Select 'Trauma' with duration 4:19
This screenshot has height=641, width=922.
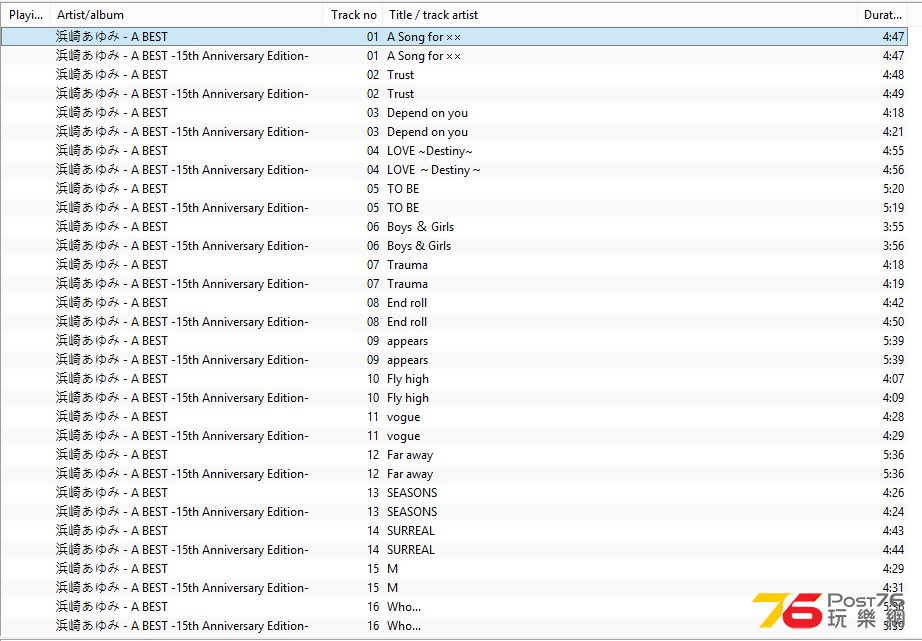tap(407, 284)
